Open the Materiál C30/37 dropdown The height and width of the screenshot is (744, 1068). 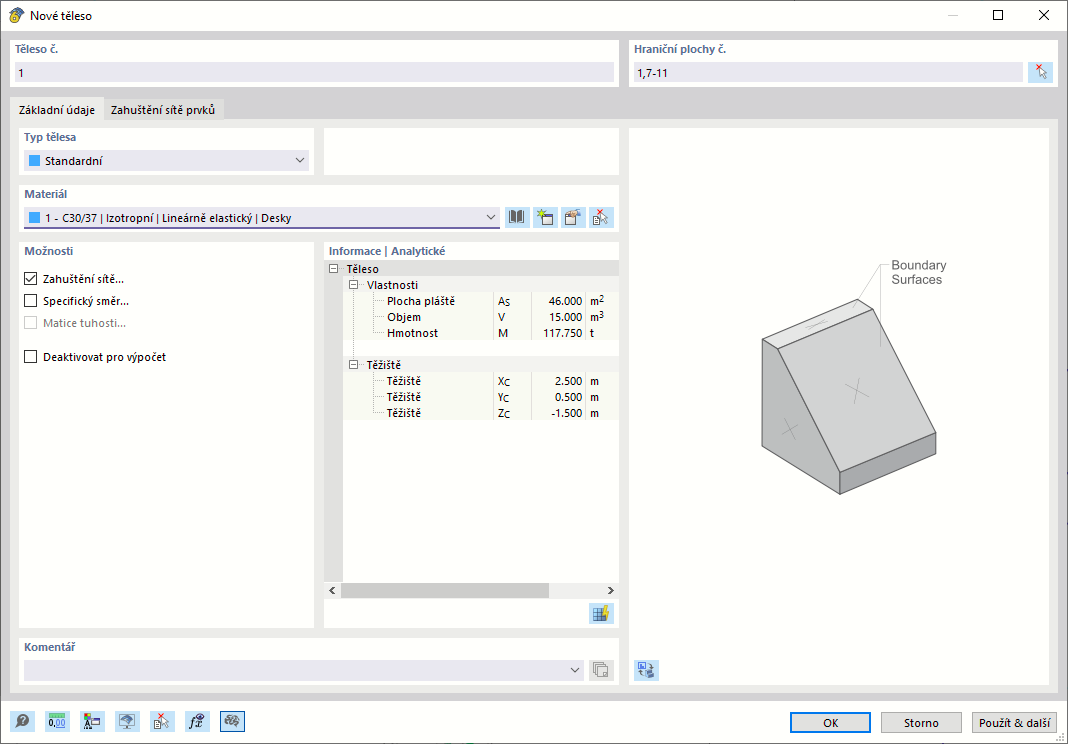click(x=262, y=218)
